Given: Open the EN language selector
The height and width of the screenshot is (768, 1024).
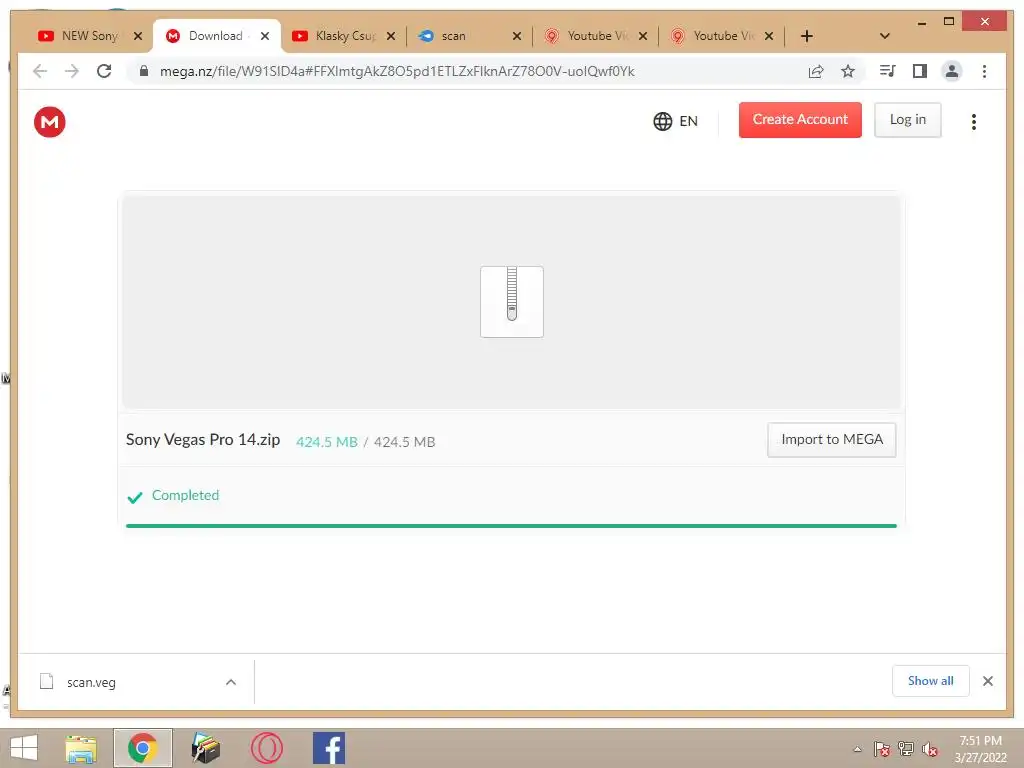Looking at the screenshot, I should tap(675, 121).
